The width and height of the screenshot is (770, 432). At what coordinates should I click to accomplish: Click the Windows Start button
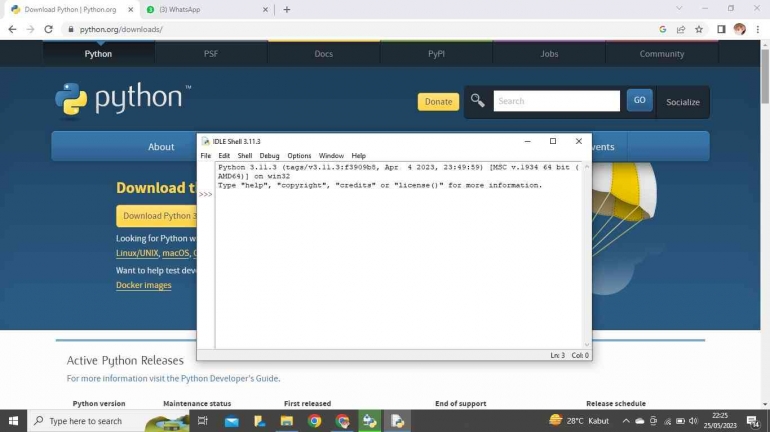click(x=13, y=421)
